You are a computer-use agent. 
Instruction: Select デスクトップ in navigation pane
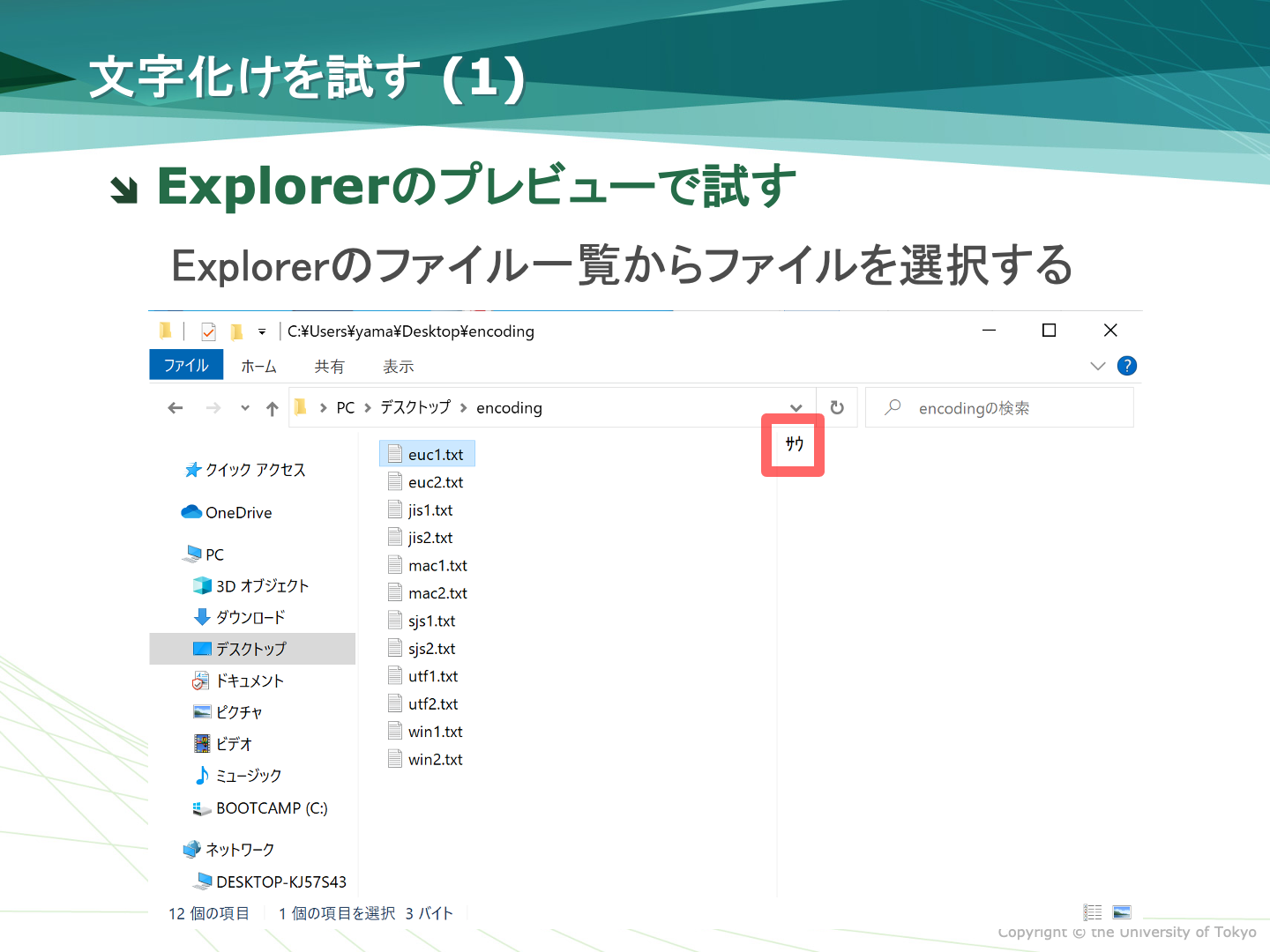(252, 649)
